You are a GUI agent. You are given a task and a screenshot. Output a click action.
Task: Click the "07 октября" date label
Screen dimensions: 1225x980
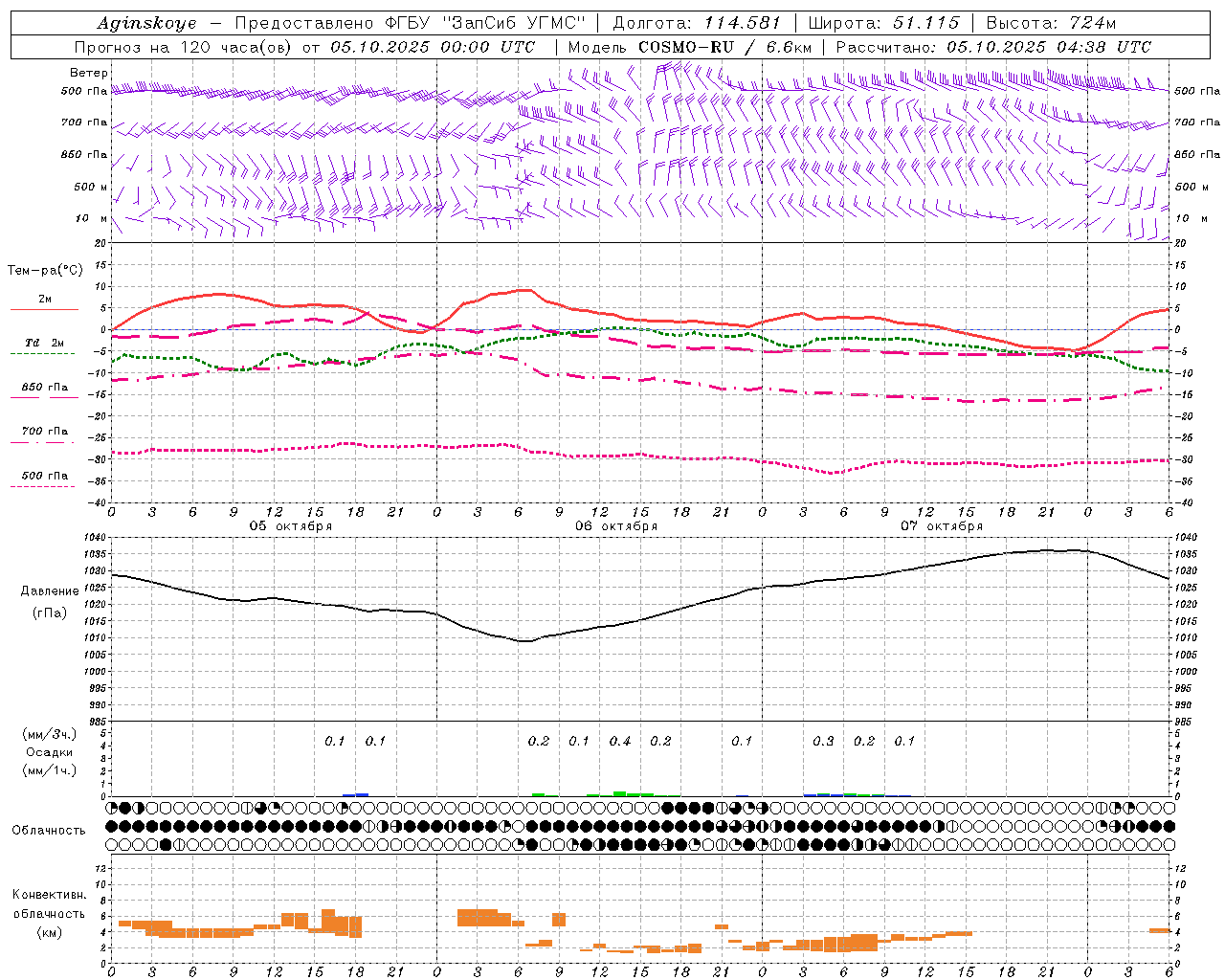click(942, 526)
